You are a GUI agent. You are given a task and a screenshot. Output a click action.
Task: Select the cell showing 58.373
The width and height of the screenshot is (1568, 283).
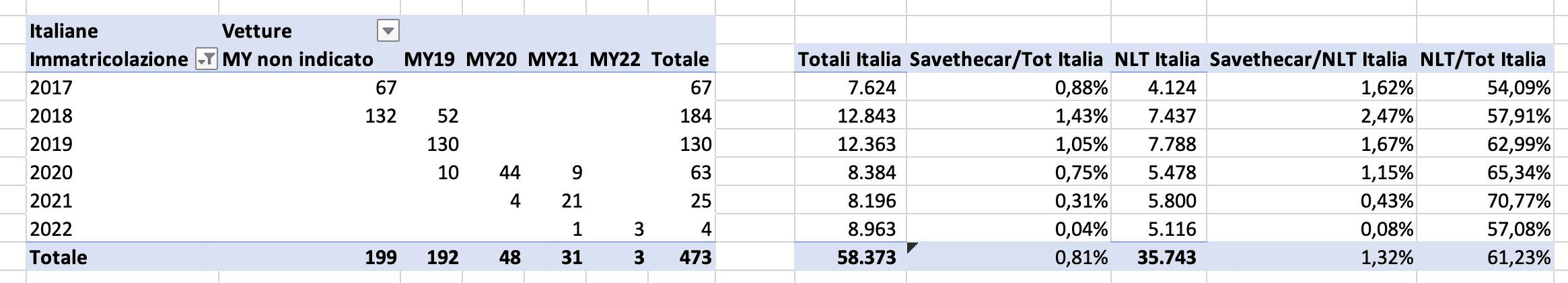[x=849, y=257]
